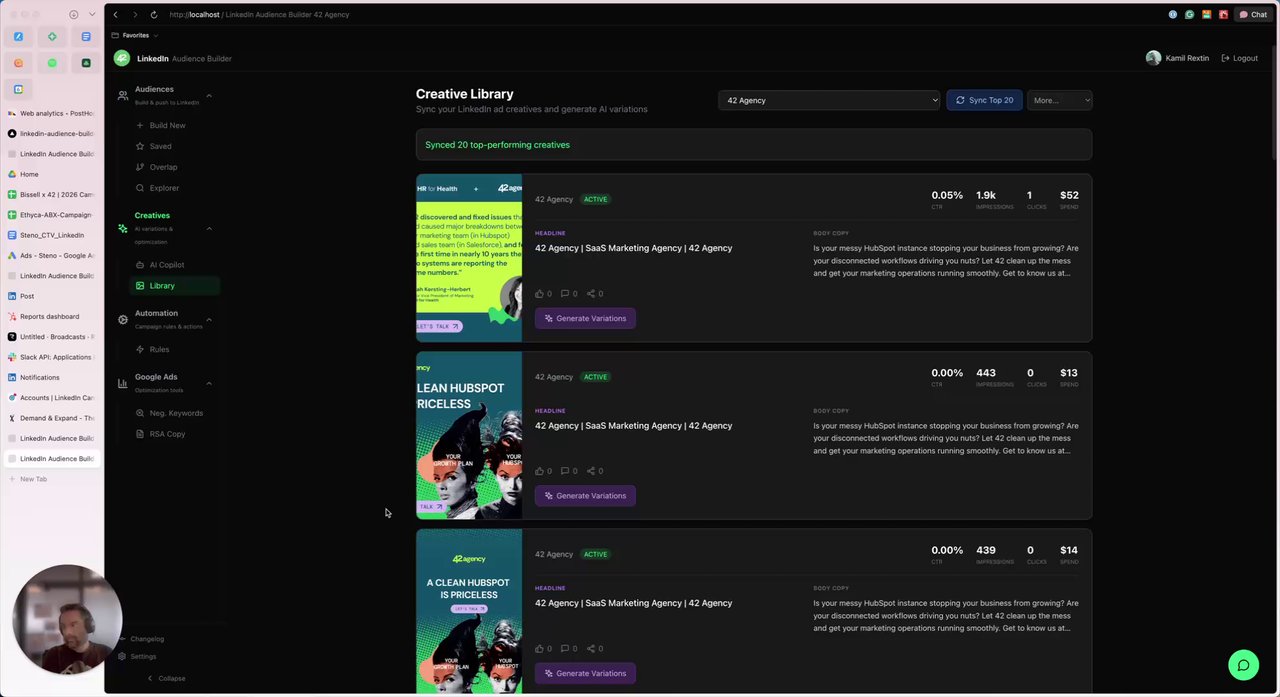
Task: Click the share icon on the 443 impressions creative
Action: pyautogui.click(x=591, y=471)
